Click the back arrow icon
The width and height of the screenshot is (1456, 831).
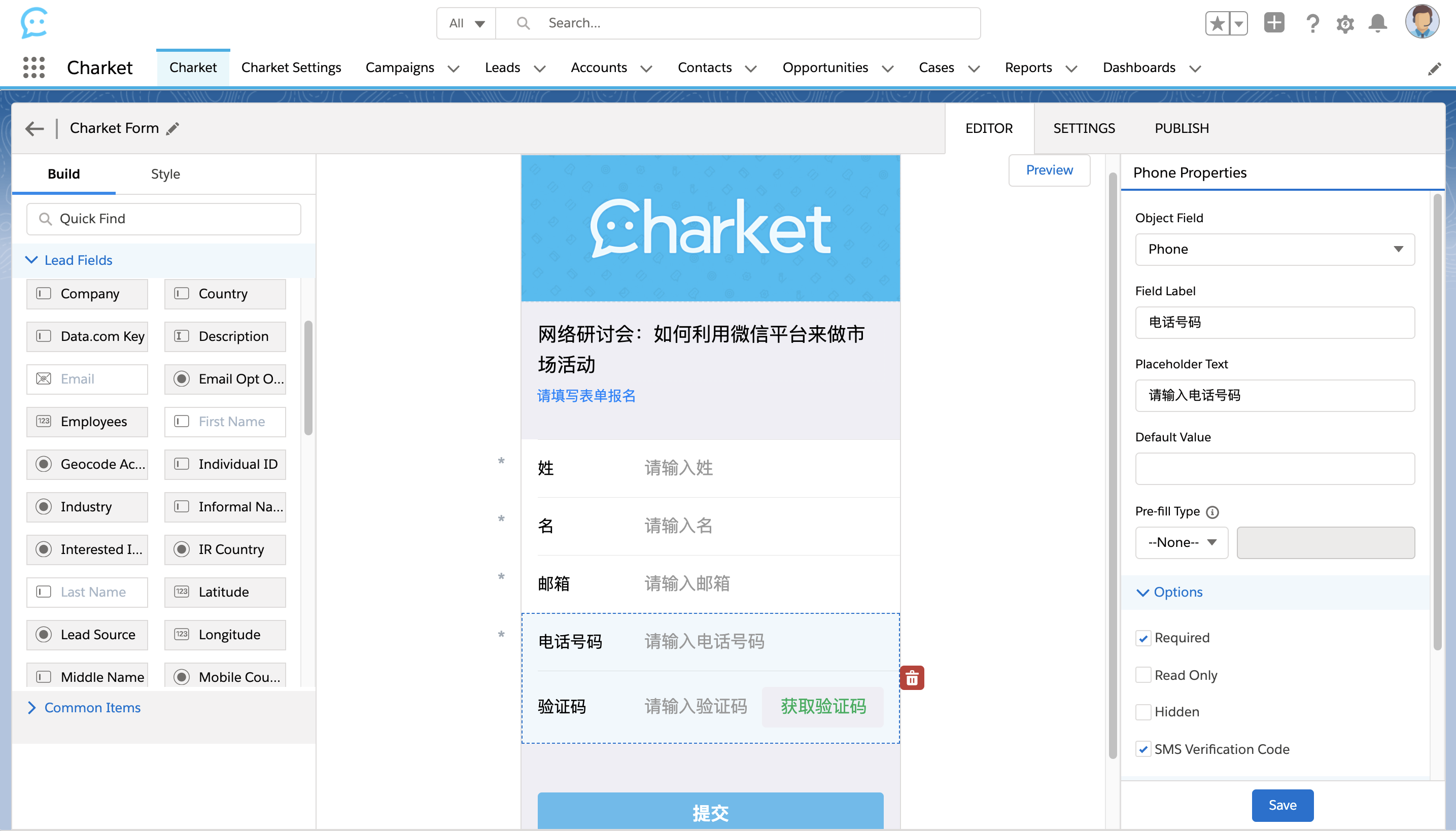coord(35,128)
